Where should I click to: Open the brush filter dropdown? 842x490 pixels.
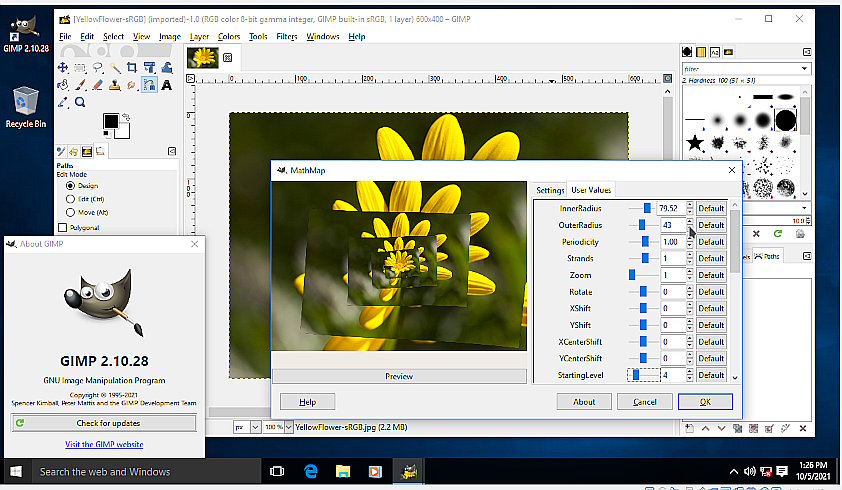(x=804, y=68)
